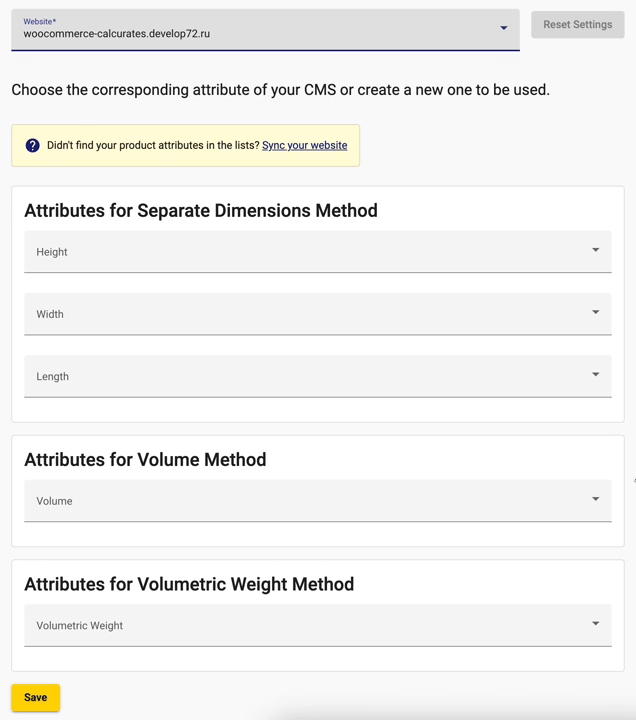The width and height of the screenshot is (636, 720).
Task: Open the Website dropdown arrow
Action: [504, 28]
